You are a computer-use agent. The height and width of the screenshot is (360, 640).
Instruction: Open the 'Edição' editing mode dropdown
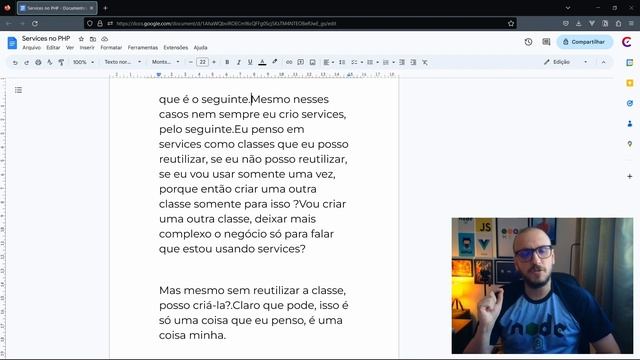(x=566, y=62)
